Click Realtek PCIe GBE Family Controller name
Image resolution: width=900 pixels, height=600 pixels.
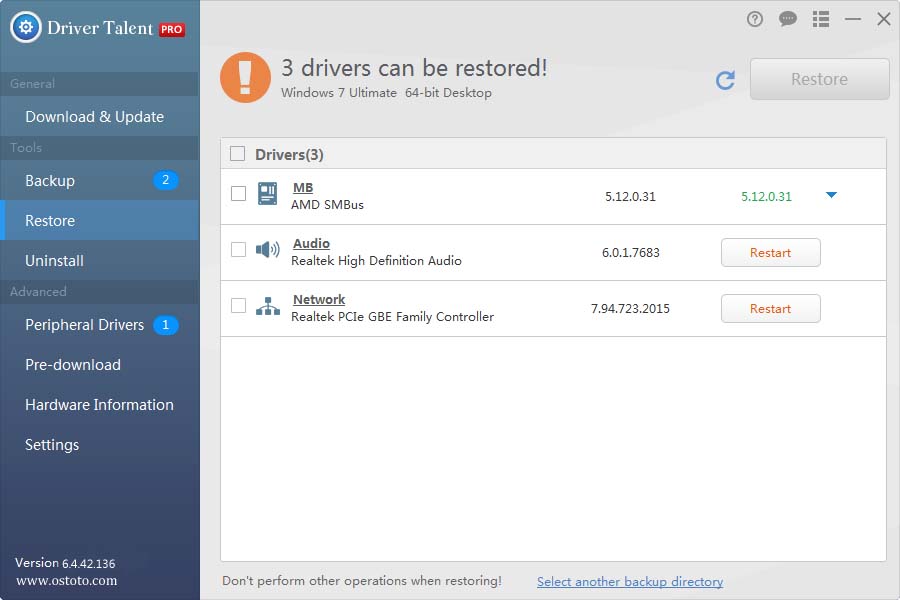click(392, 317)
